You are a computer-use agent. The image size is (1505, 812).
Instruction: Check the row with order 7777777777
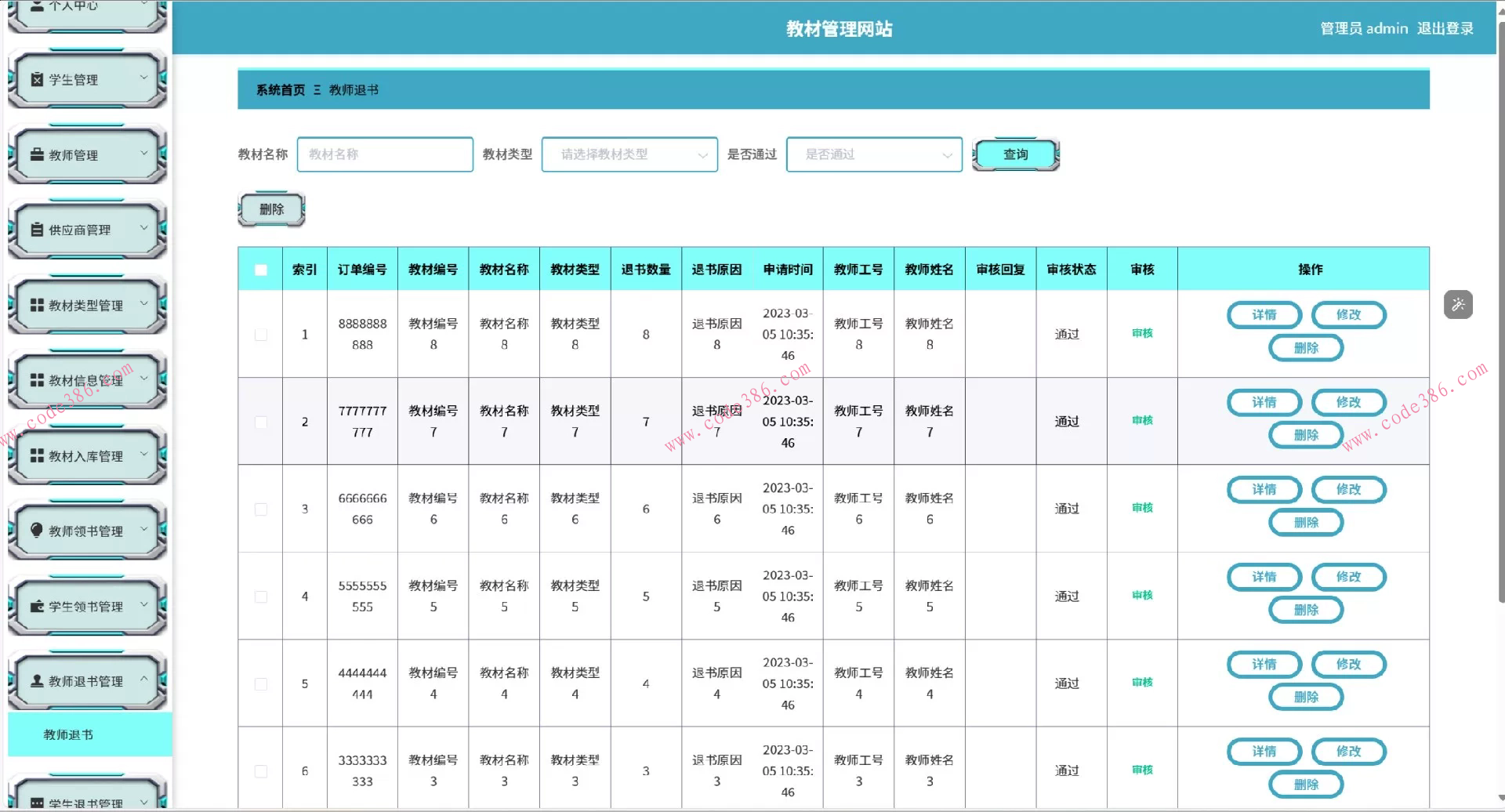261,422
